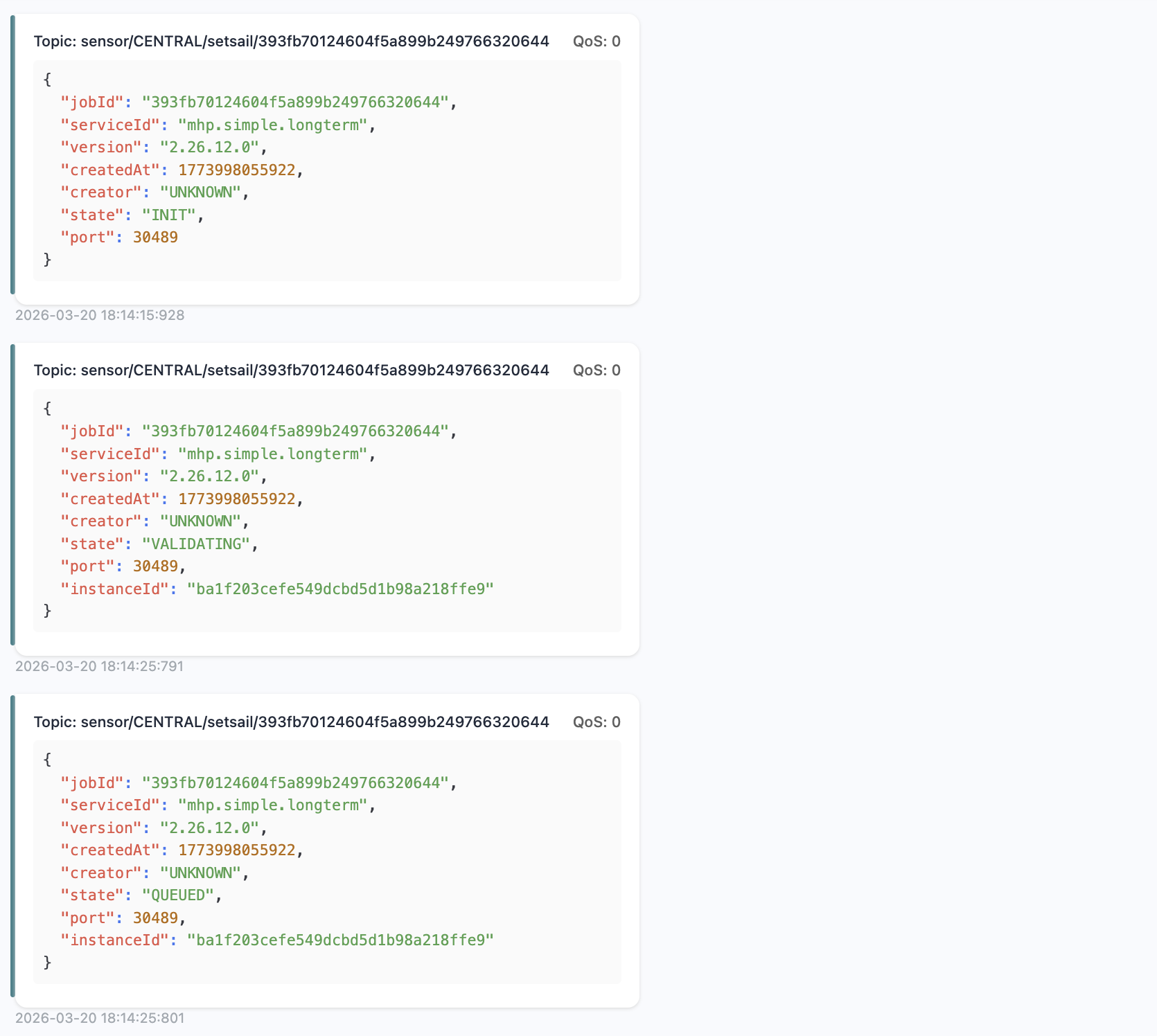
Task: Click the timestamp 2026-03-20 18:14:15:928
Action: pos(100,316)
